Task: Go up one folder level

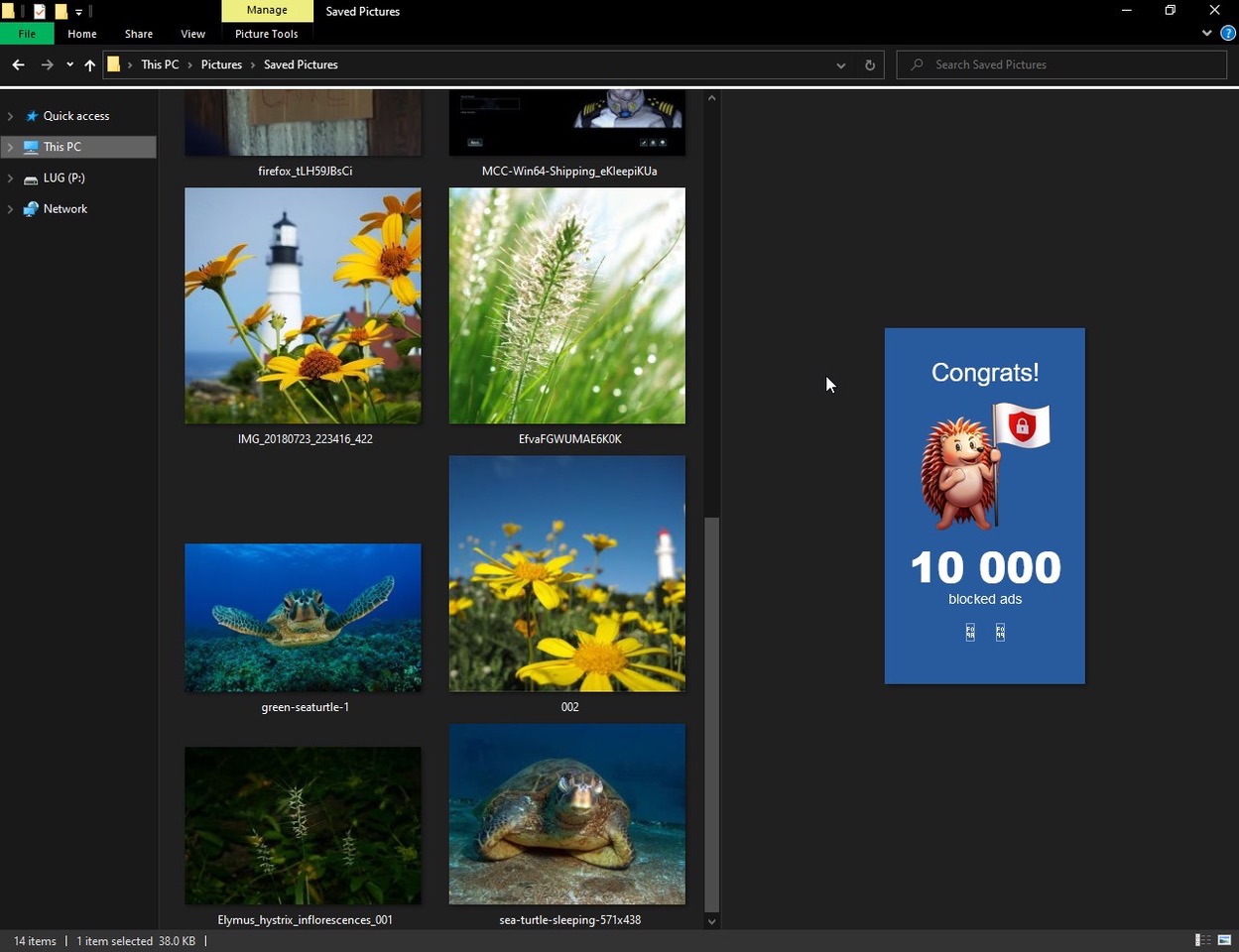Action: click(x=89, y=65)
